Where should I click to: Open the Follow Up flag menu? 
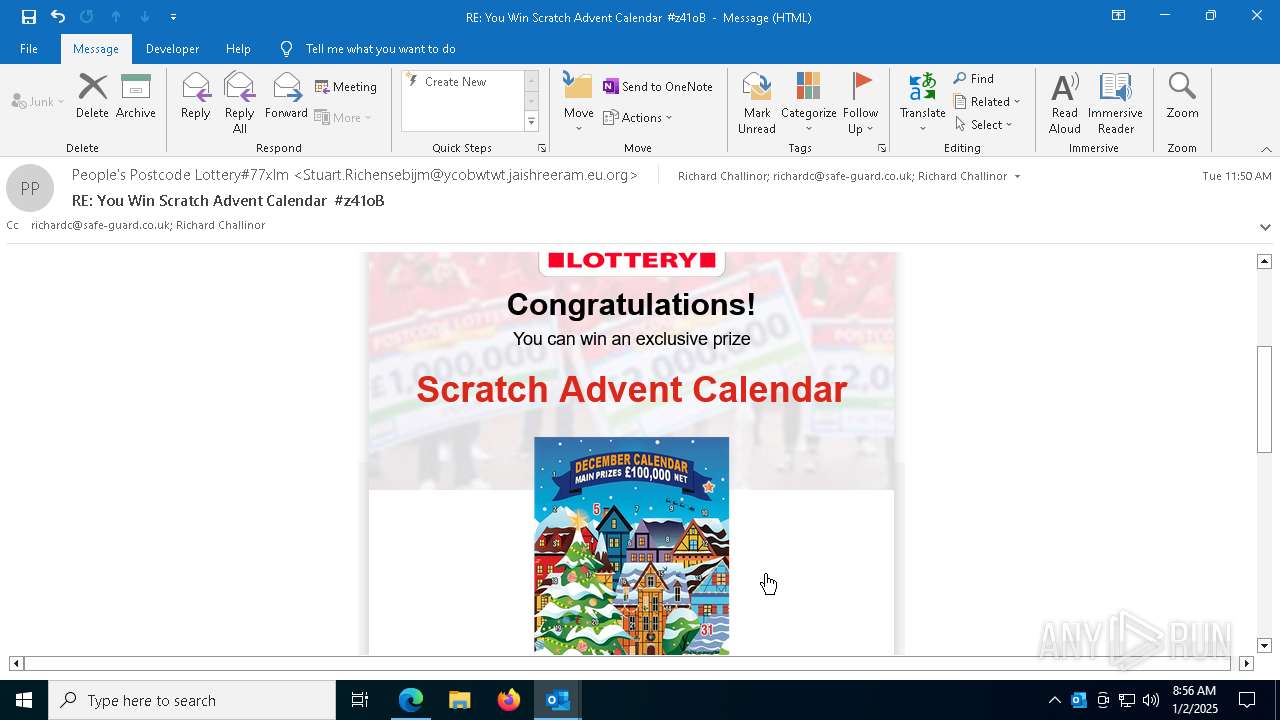point(860,103)
